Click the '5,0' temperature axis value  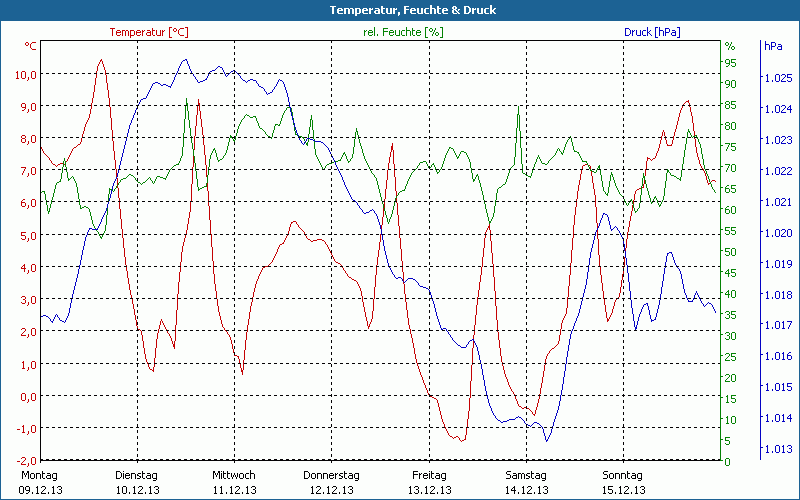click(29, 235)
